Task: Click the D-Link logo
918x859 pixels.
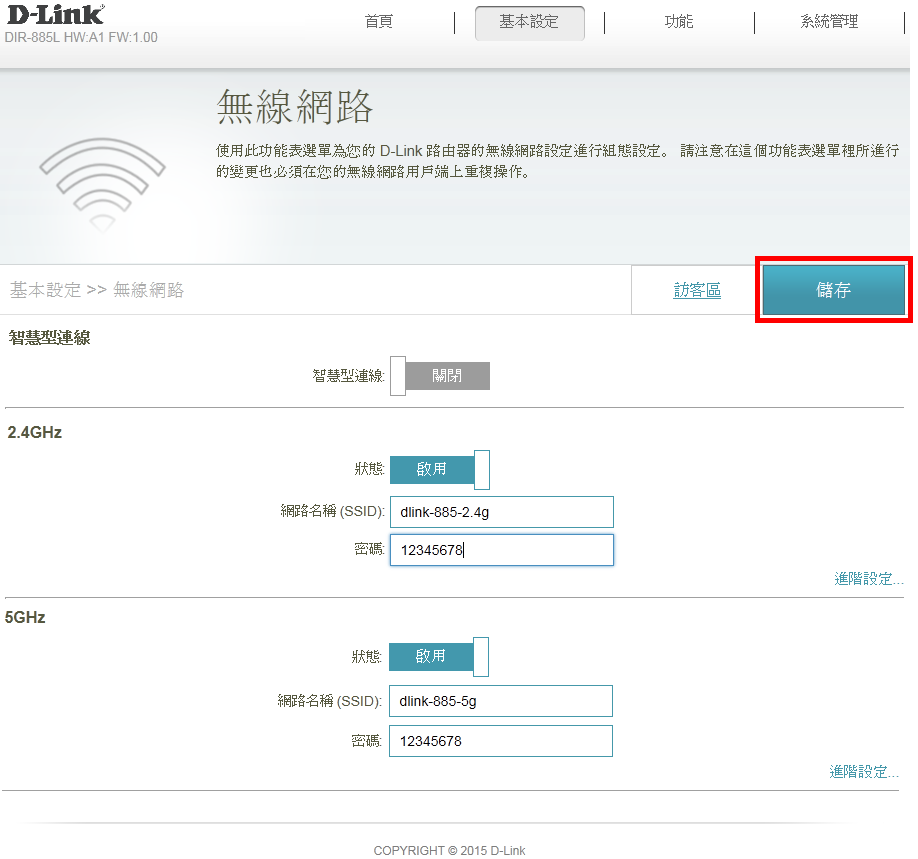Action: click(x=54, y=14)
